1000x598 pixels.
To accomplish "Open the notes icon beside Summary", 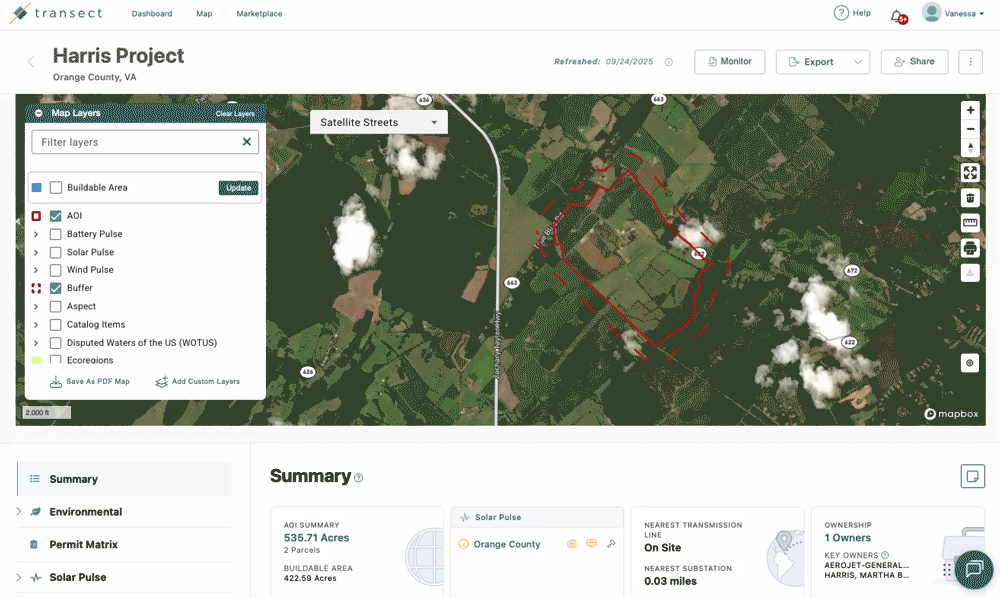I will point(971,476).
